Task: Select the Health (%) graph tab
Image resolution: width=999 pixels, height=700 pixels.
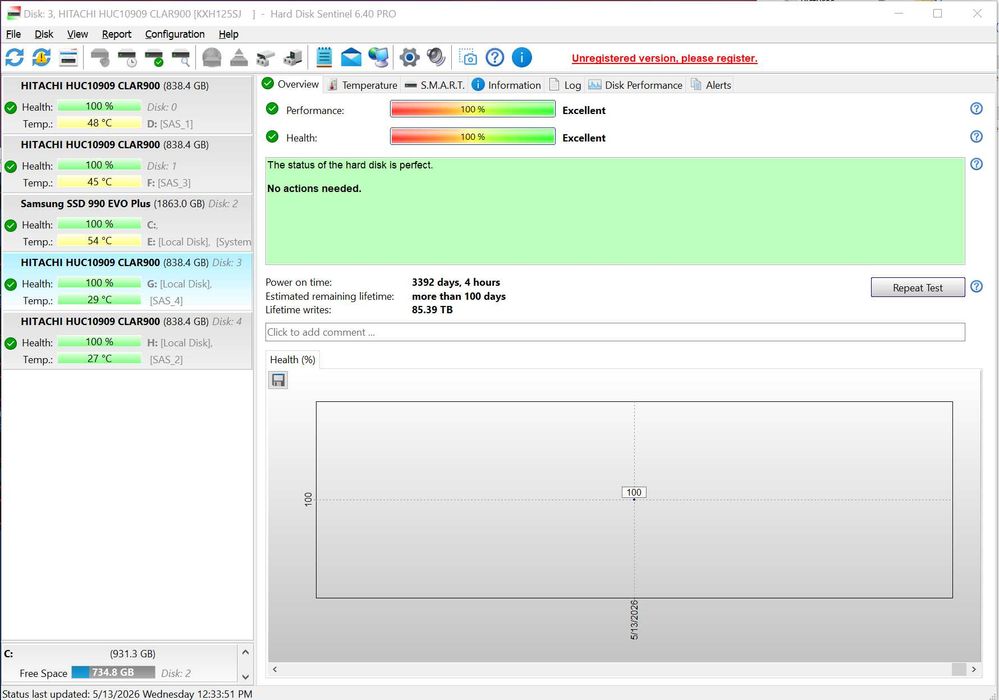Action: click(292, 360)
